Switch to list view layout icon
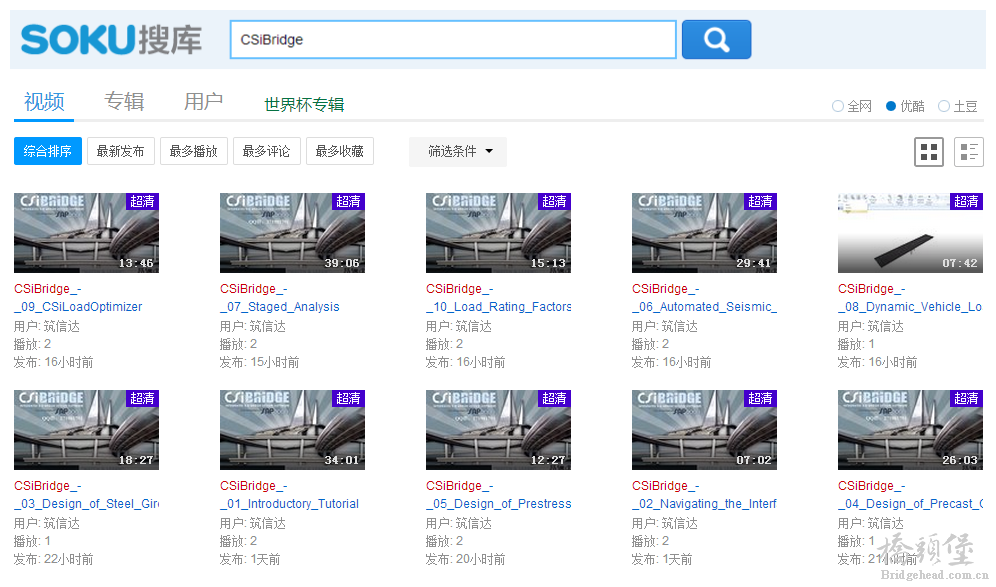This screenshot has width=996, height=587. 969,152
